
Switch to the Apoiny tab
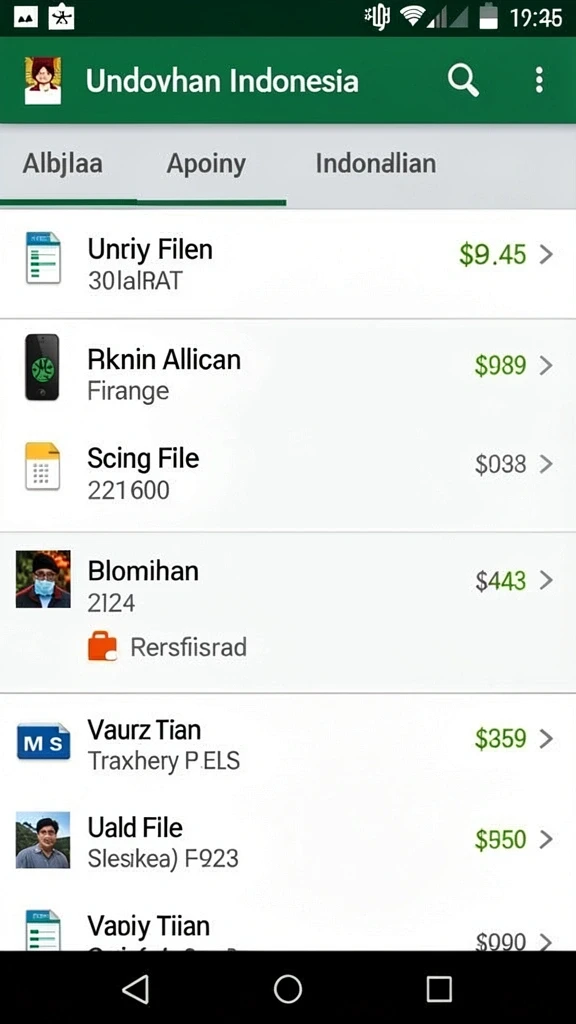[x=206, y=163]
